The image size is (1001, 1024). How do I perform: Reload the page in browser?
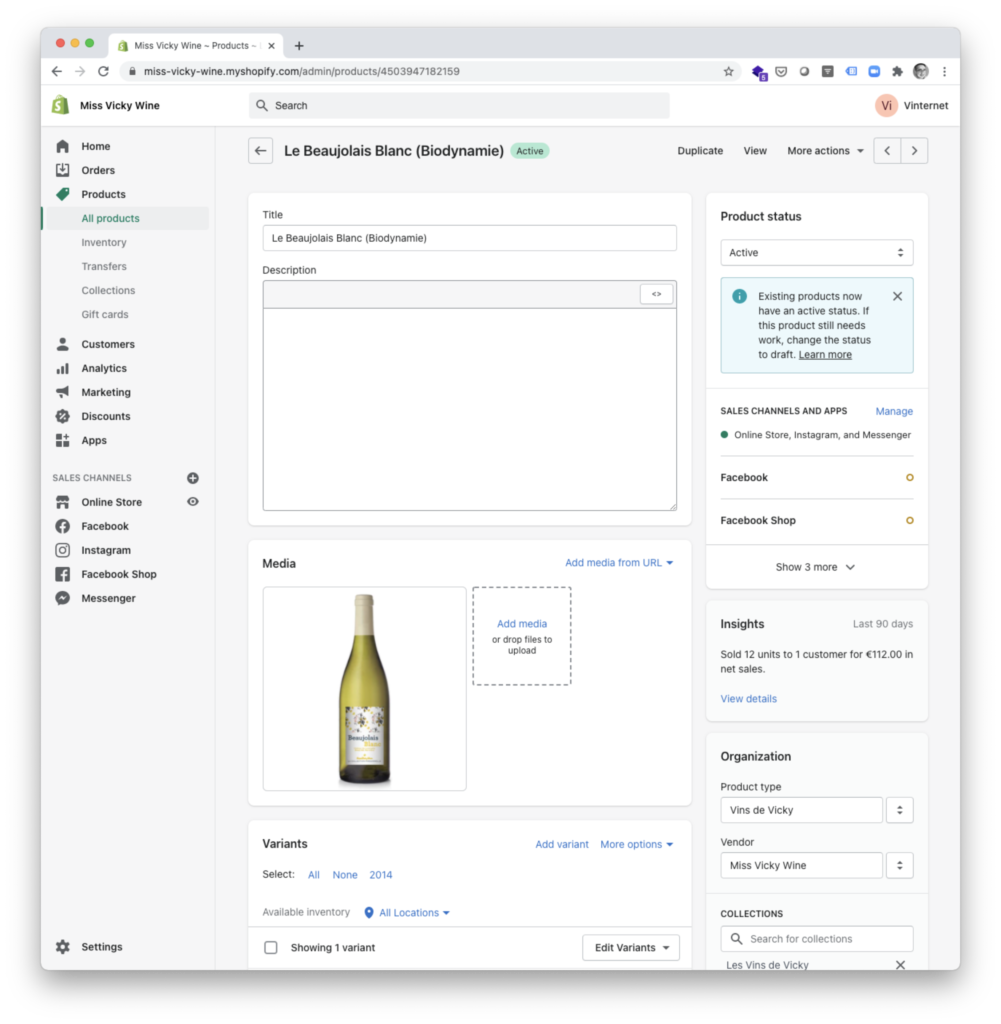point(103,71)
